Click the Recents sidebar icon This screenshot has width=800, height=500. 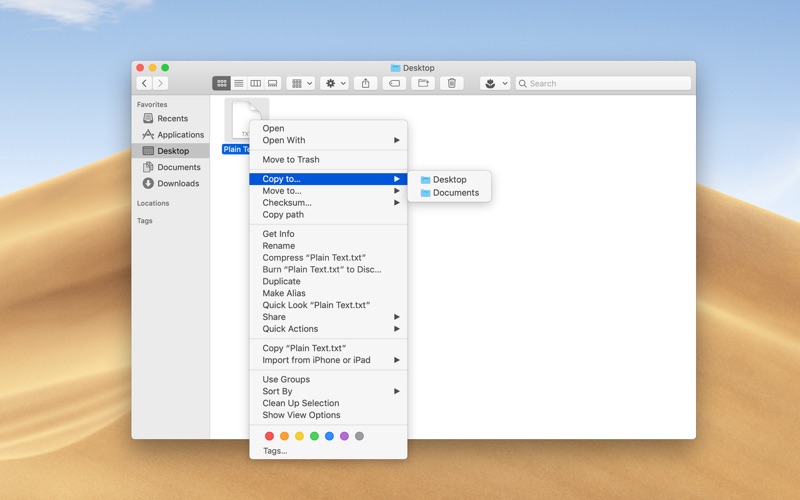pyautogui.click(x=148, y=118)
